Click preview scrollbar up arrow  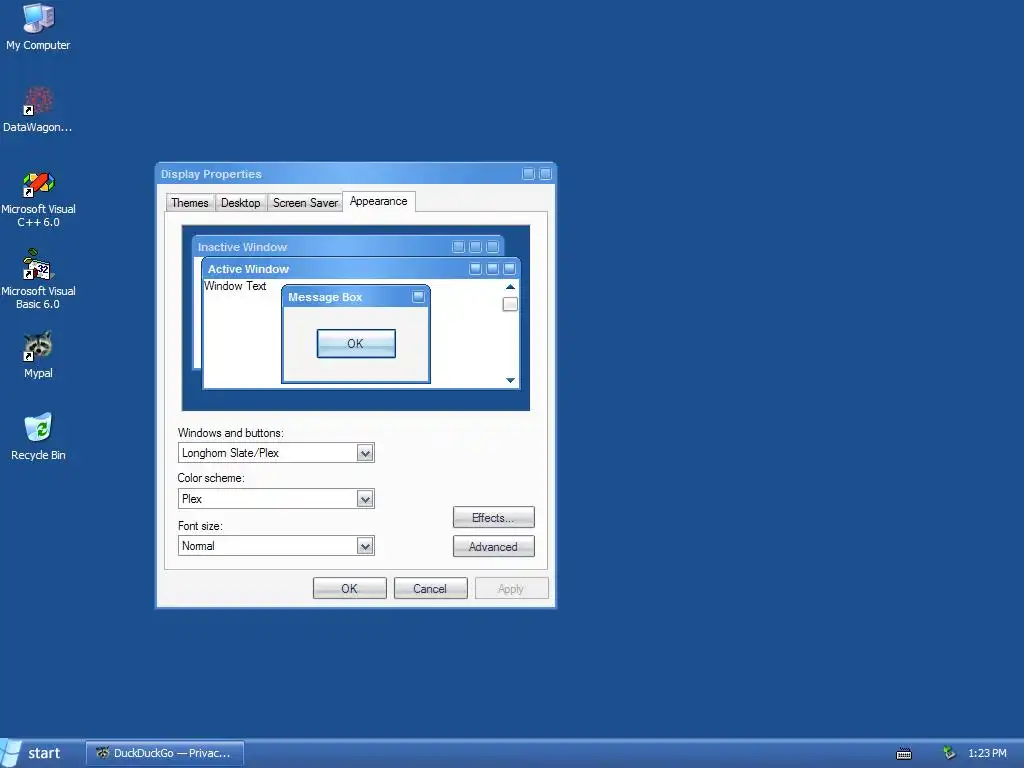(x=510, y=287)
